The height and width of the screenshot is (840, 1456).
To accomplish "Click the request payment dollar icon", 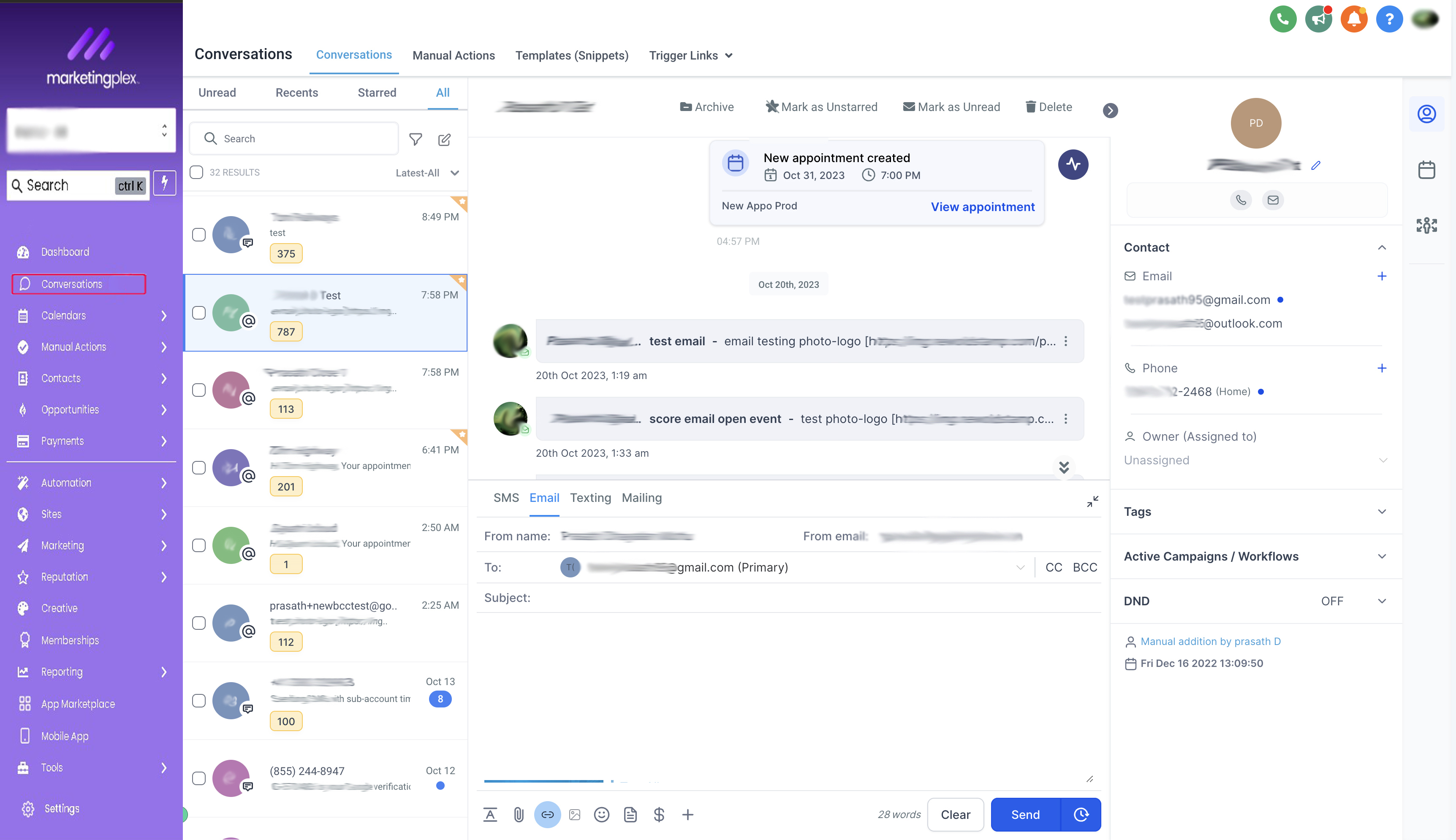I will click(659, 815).
